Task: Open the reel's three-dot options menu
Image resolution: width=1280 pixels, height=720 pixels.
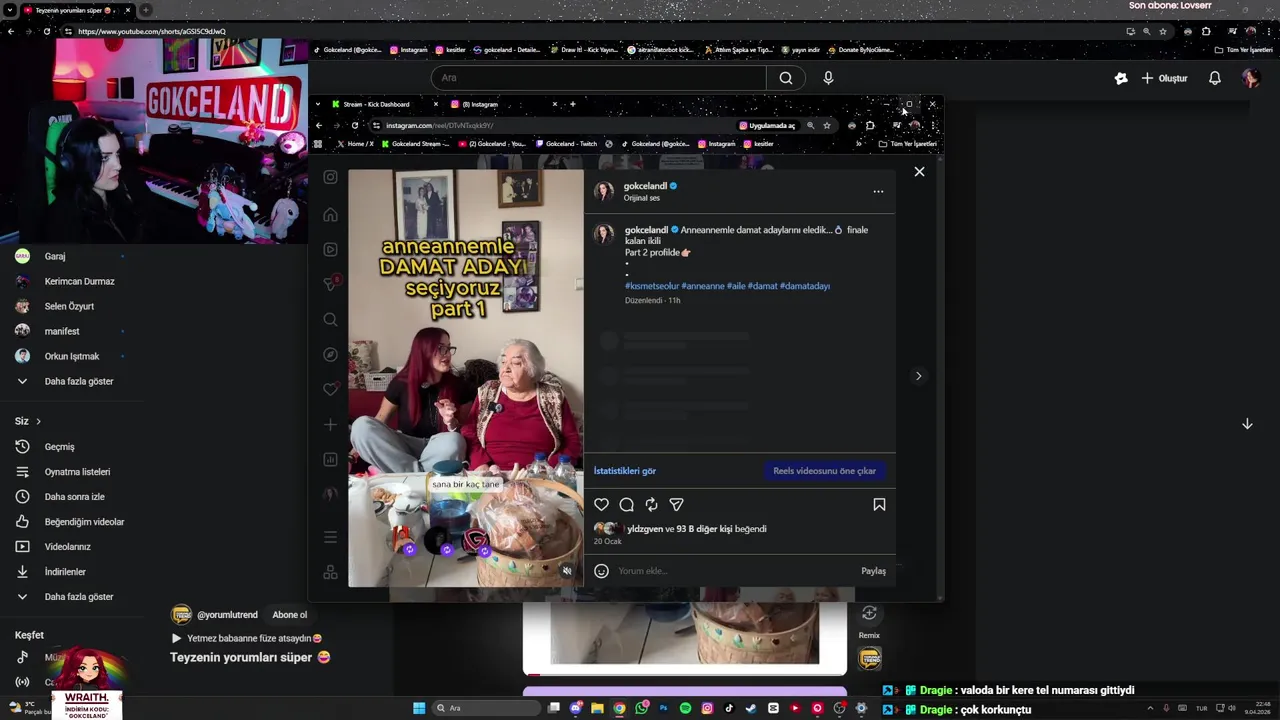Action: point(878,191)
